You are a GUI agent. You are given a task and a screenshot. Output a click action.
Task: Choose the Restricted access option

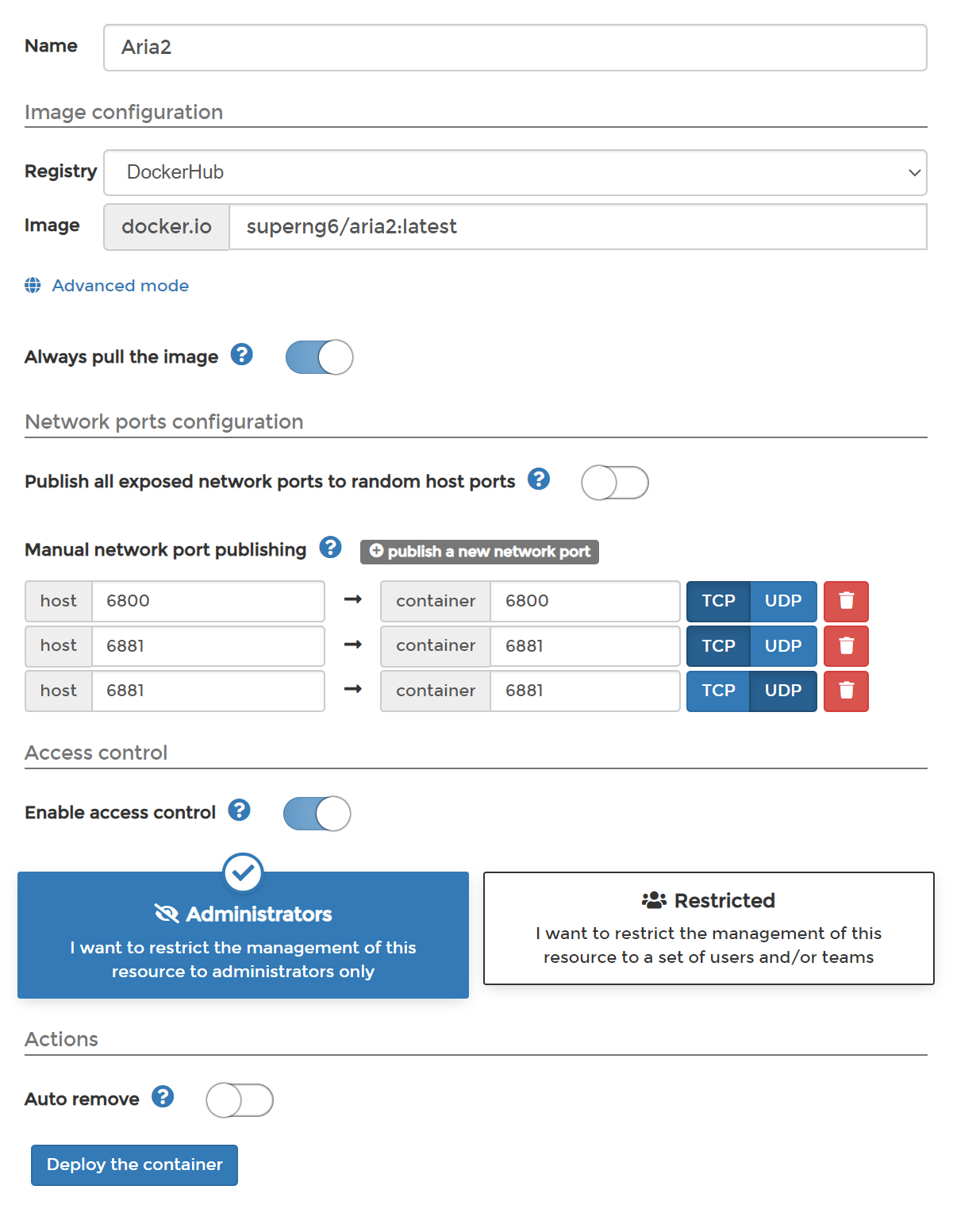point(709,928)
